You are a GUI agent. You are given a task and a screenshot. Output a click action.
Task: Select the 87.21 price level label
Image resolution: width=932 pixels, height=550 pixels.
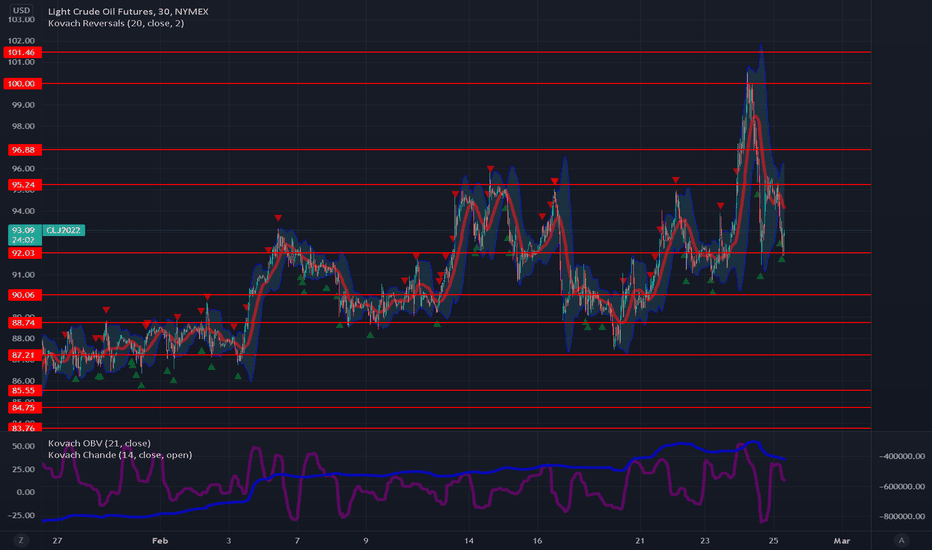24,355
